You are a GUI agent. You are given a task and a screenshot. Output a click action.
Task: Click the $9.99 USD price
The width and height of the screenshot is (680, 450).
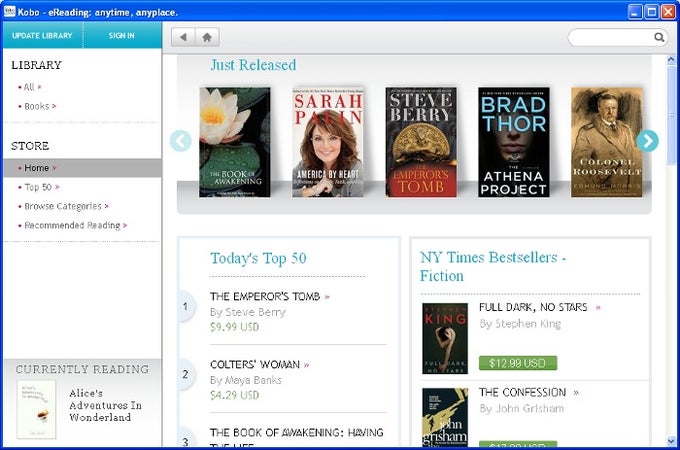coord(235,327)
